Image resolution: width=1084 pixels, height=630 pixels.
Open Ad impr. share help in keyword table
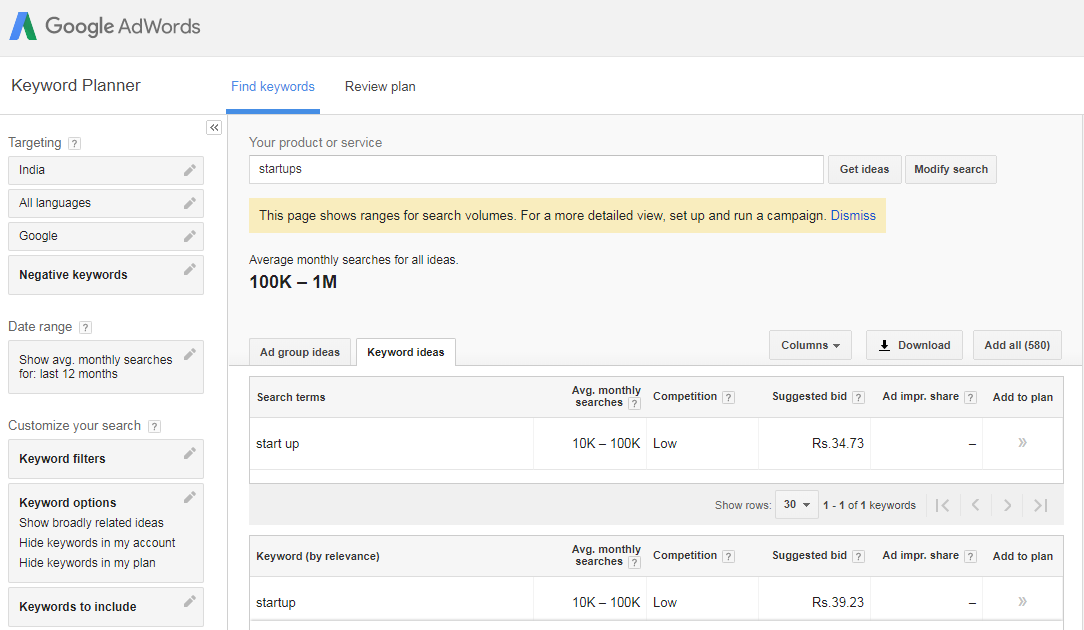[971, 556]
